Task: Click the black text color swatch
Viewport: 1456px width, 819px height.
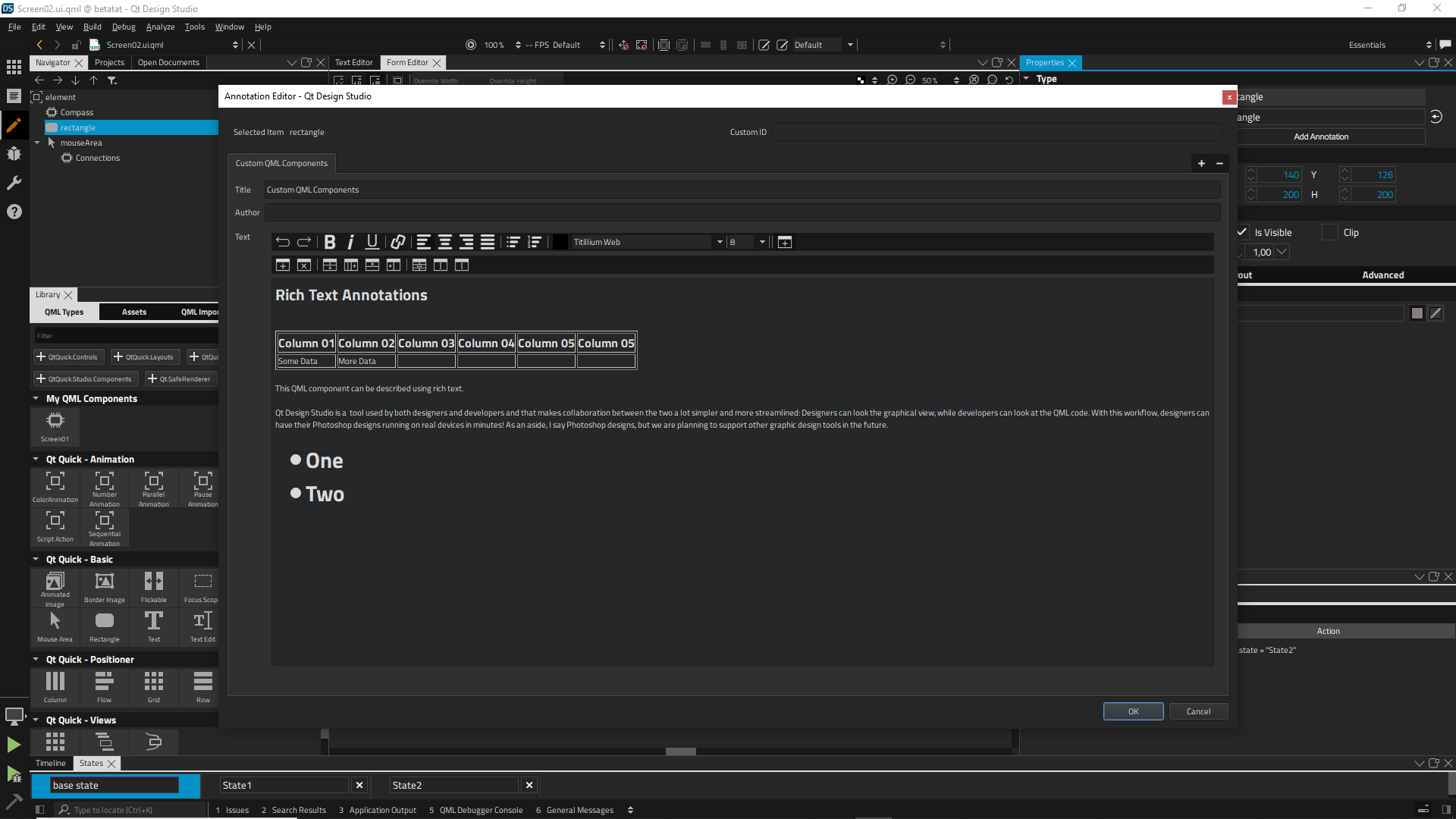Action: pyautogui.click(x=560, y=242)
